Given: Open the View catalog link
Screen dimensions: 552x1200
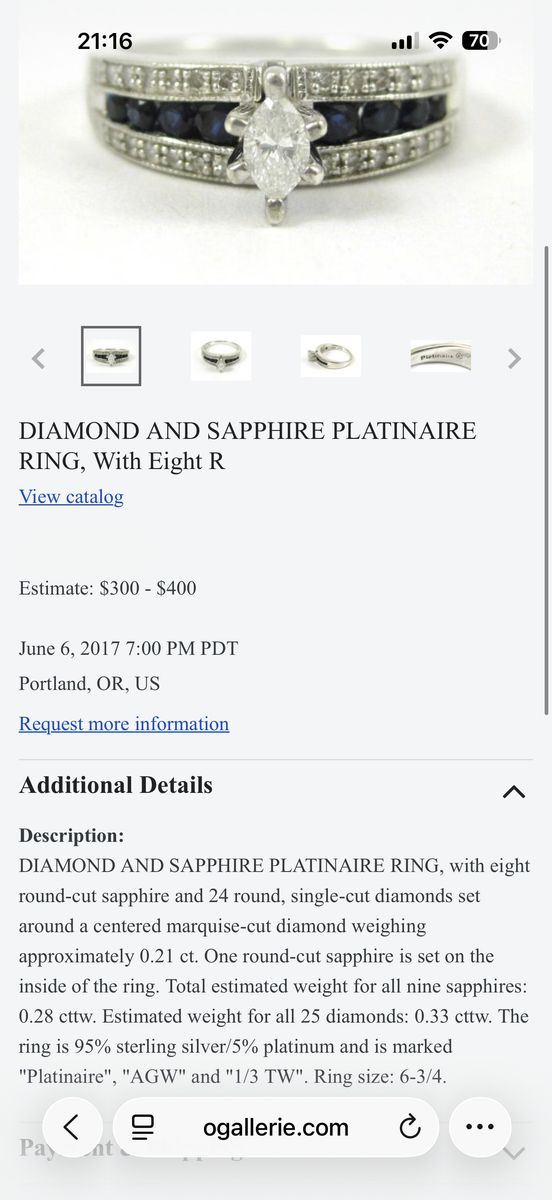Looking at the screenshot, I should [x=71, y=497].
